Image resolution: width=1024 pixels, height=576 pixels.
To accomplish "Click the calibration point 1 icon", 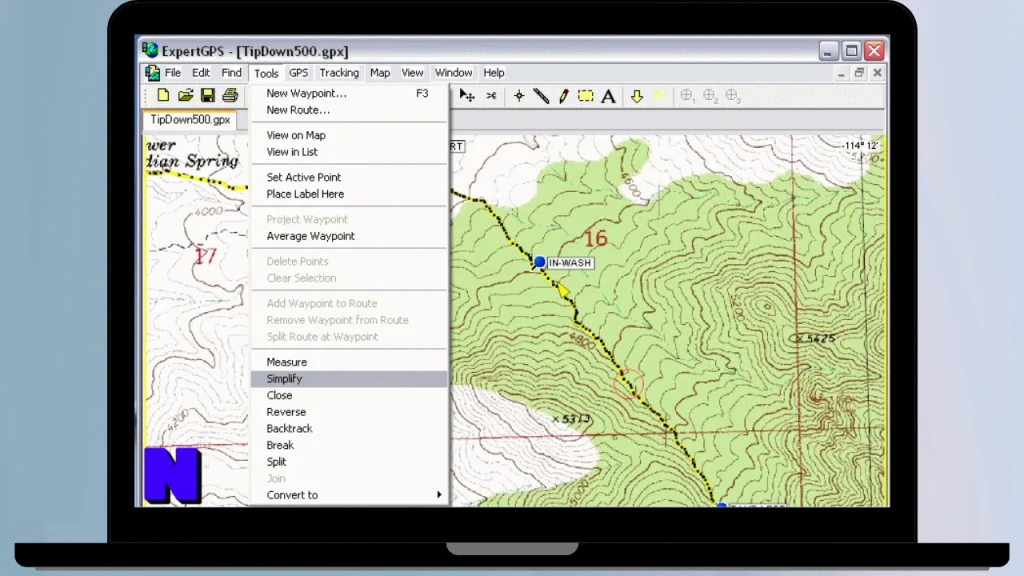I will click(687, 96).
